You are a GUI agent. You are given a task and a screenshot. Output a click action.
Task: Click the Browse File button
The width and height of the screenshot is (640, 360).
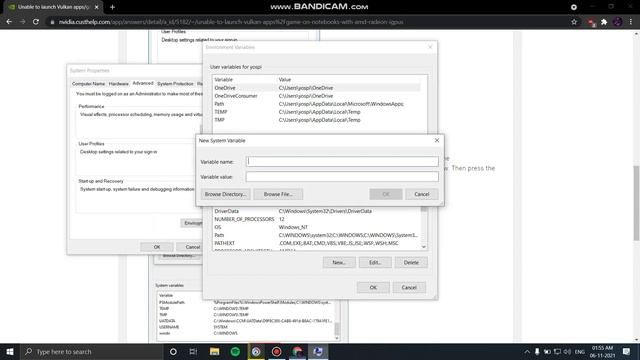[x=278, y=194]
